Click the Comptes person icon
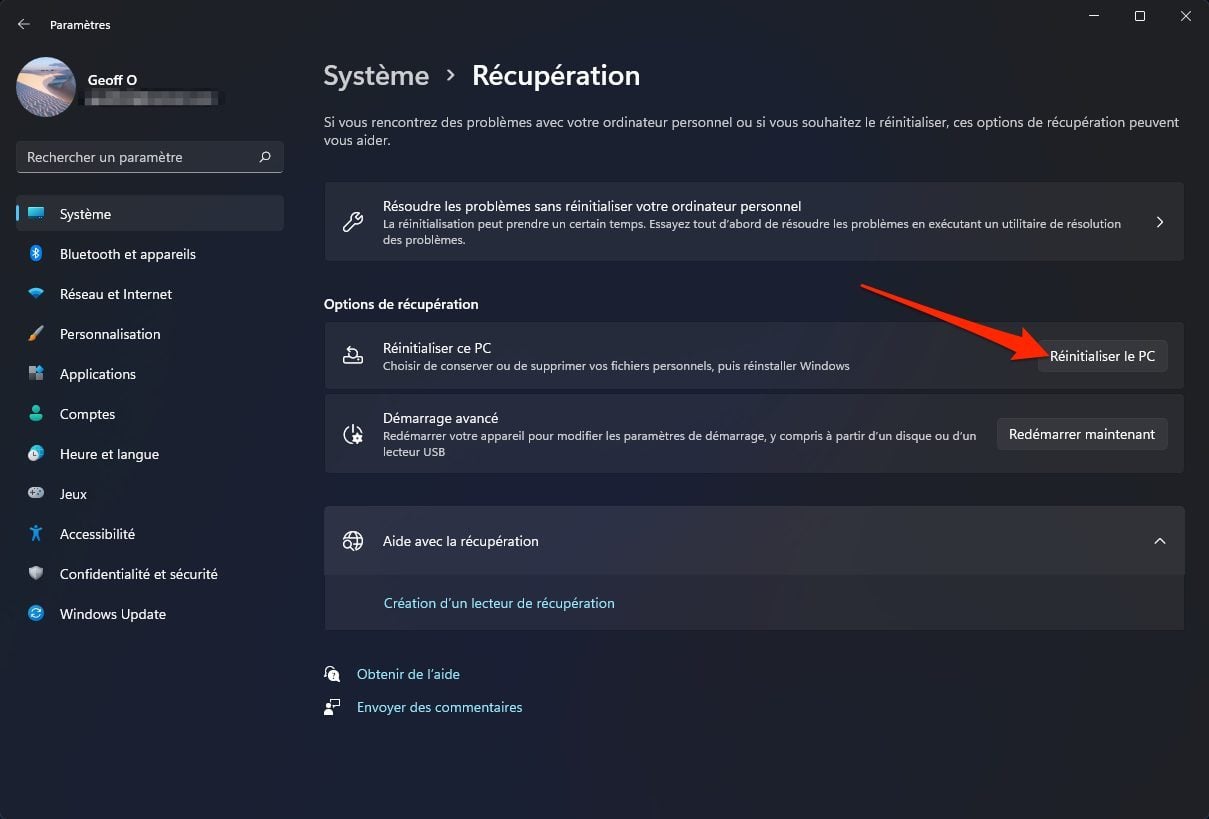 36,414
